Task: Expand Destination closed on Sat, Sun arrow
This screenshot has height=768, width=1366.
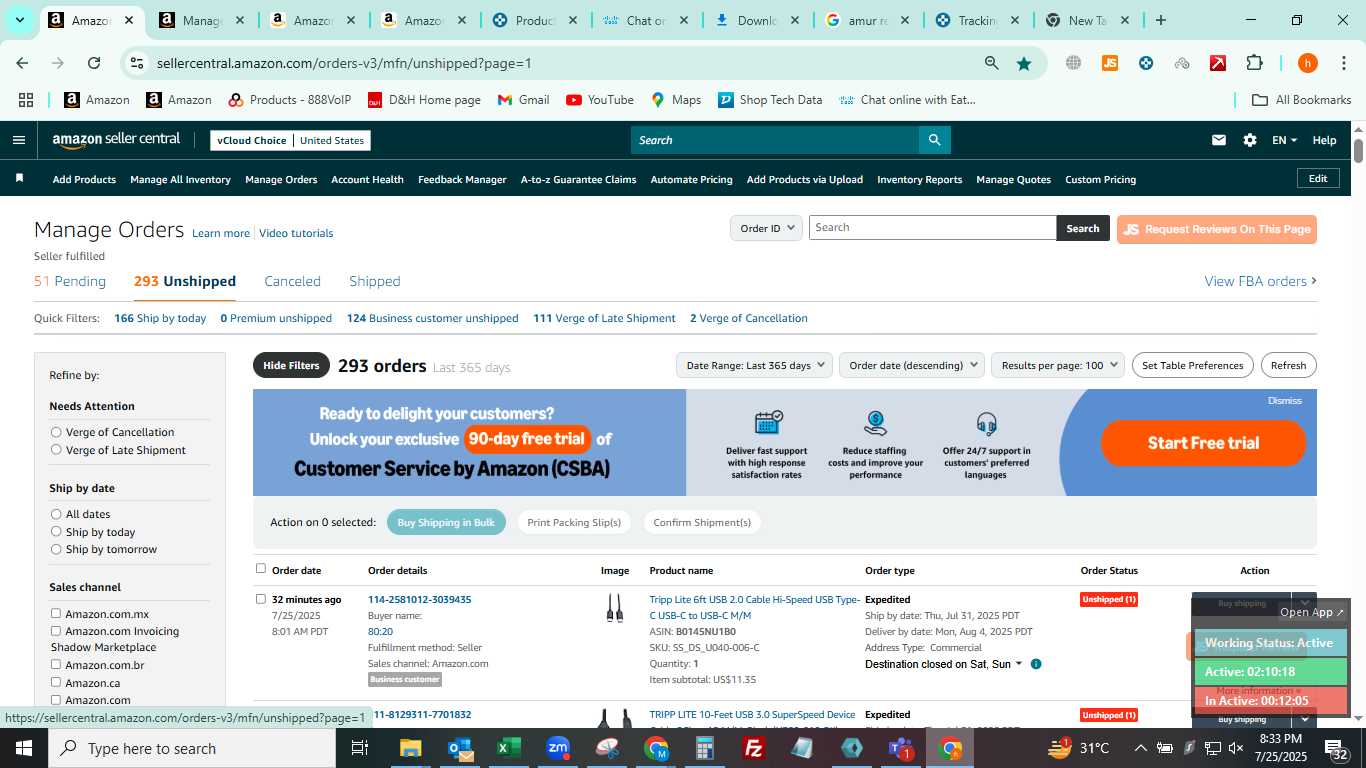Action: [x=1019, y=664]
